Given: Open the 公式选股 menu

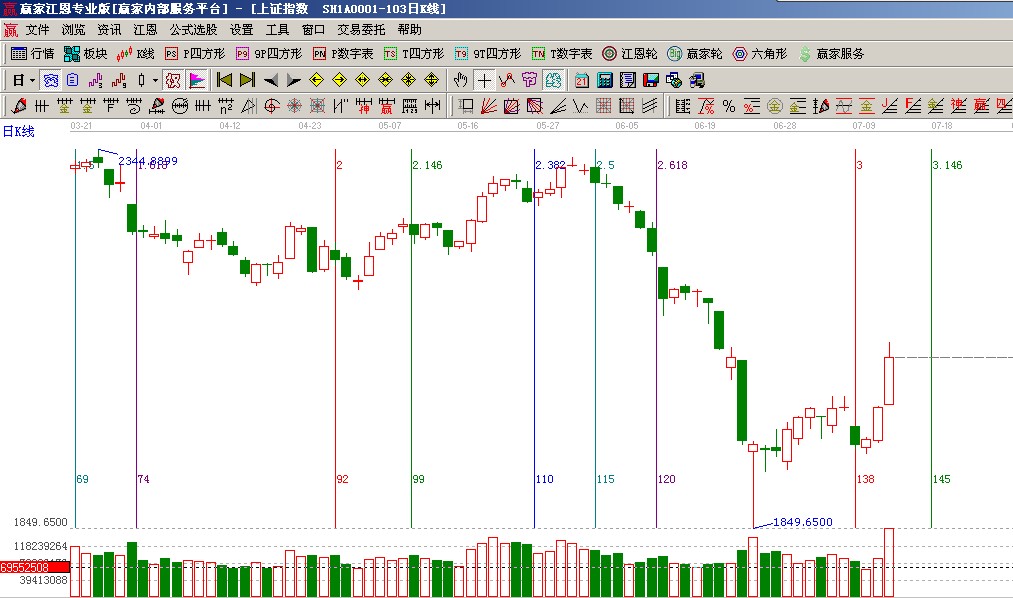Looking at the screenshot, I should (193, 30).
